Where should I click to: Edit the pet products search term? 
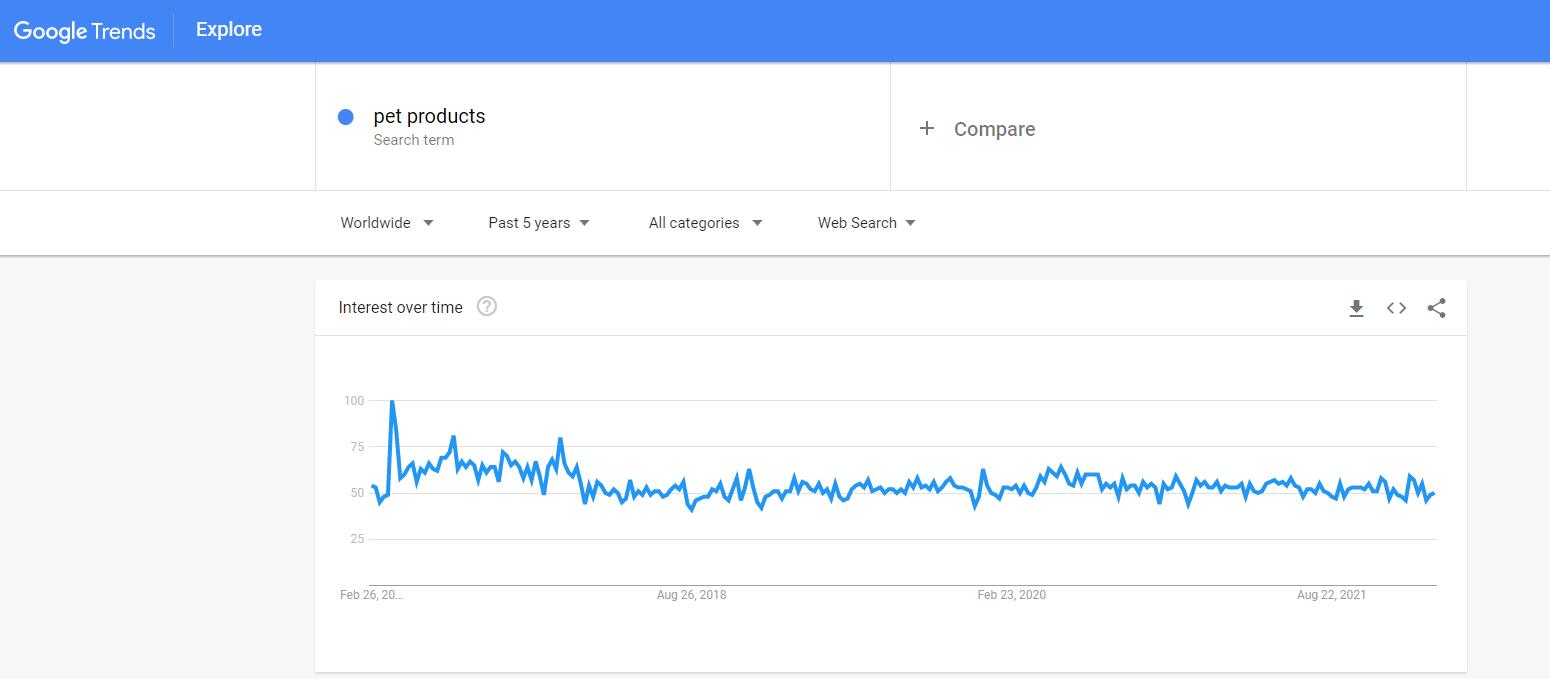[x=603, y=127]
